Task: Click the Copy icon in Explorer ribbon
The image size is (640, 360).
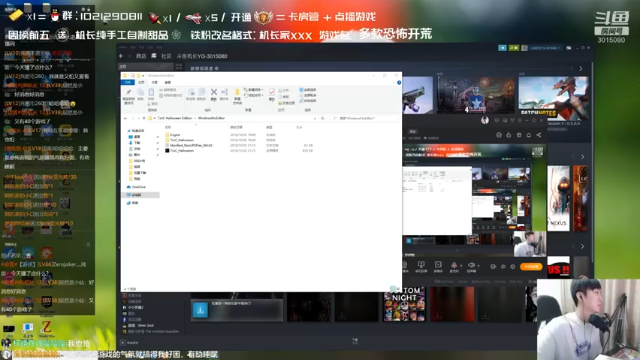Action: (140, 95)
